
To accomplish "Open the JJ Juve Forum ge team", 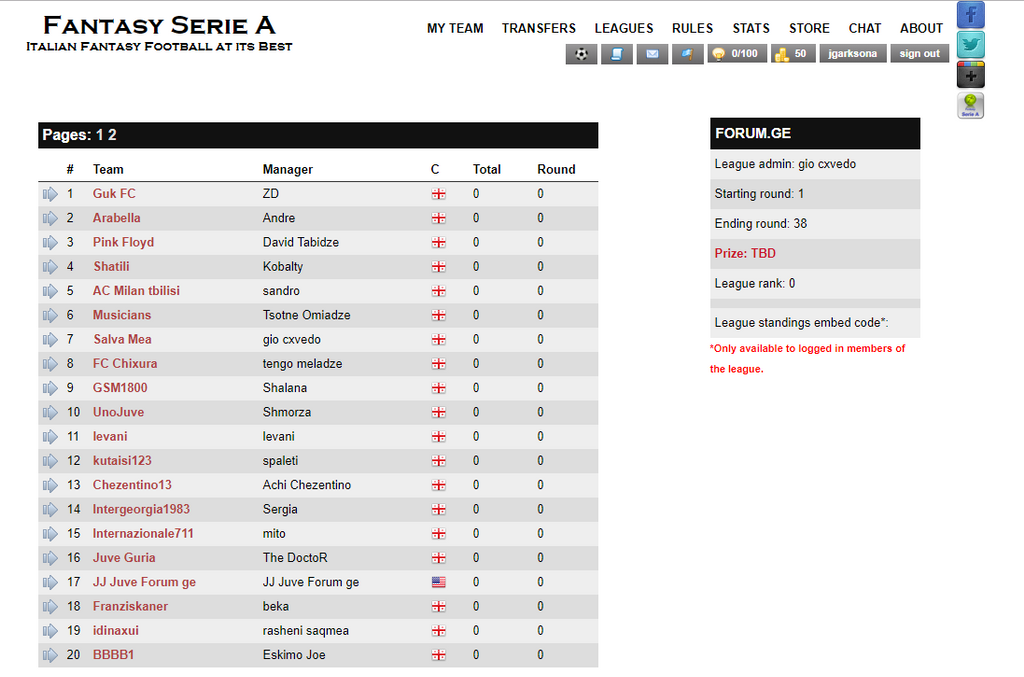I will 144,582.
